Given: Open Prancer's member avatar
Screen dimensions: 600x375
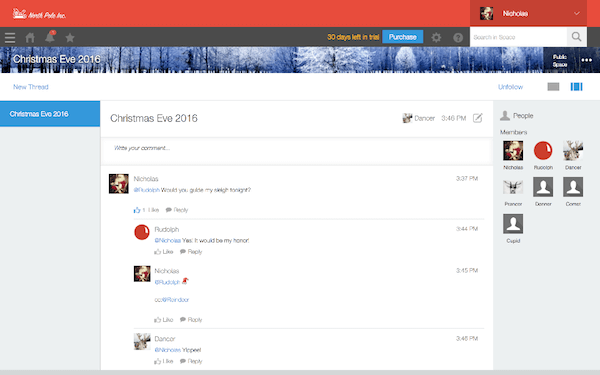Looking at the screenshot, I should pos(513,187).
